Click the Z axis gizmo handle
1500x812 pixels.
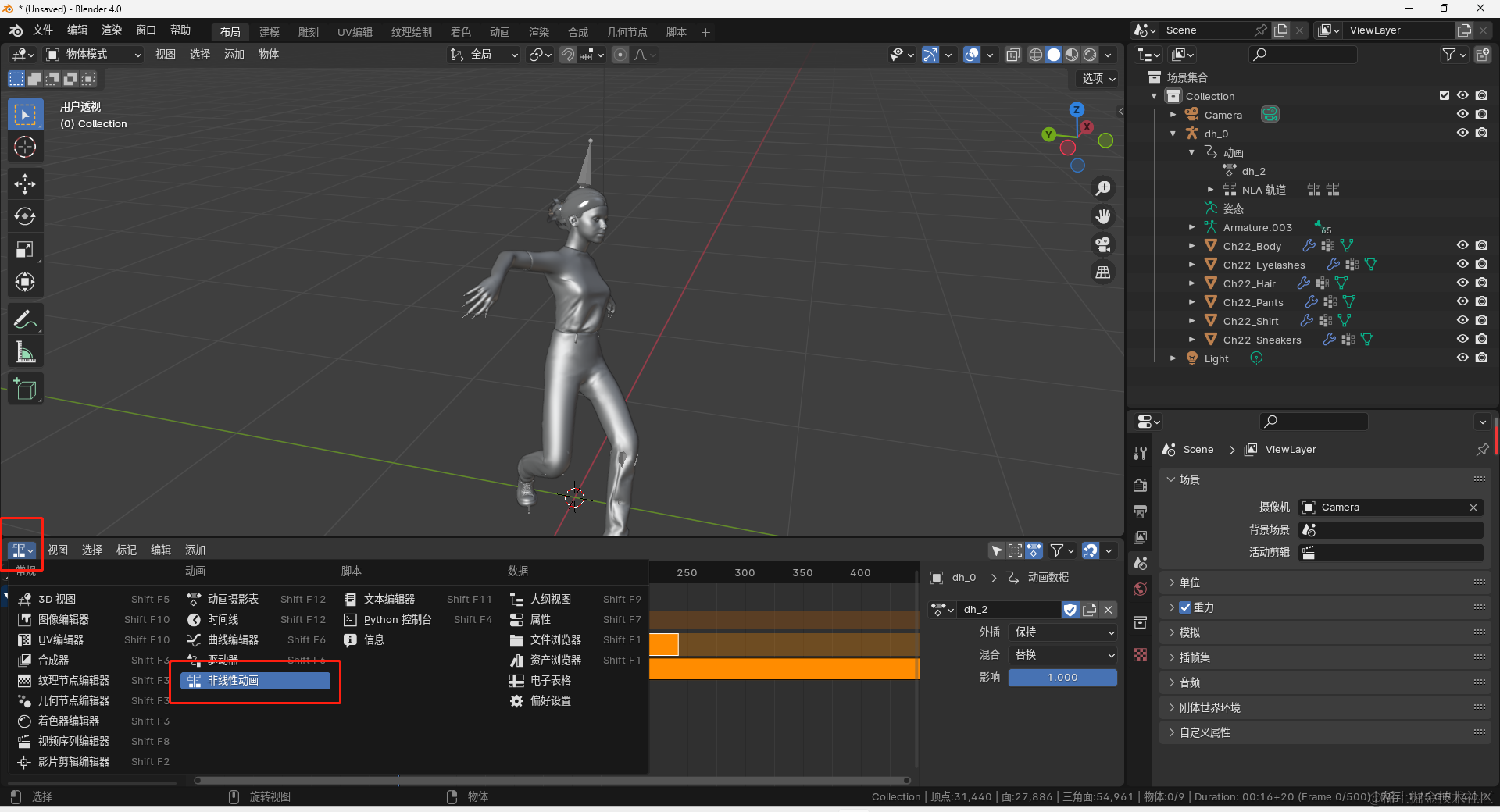(x=1077, y=110)
